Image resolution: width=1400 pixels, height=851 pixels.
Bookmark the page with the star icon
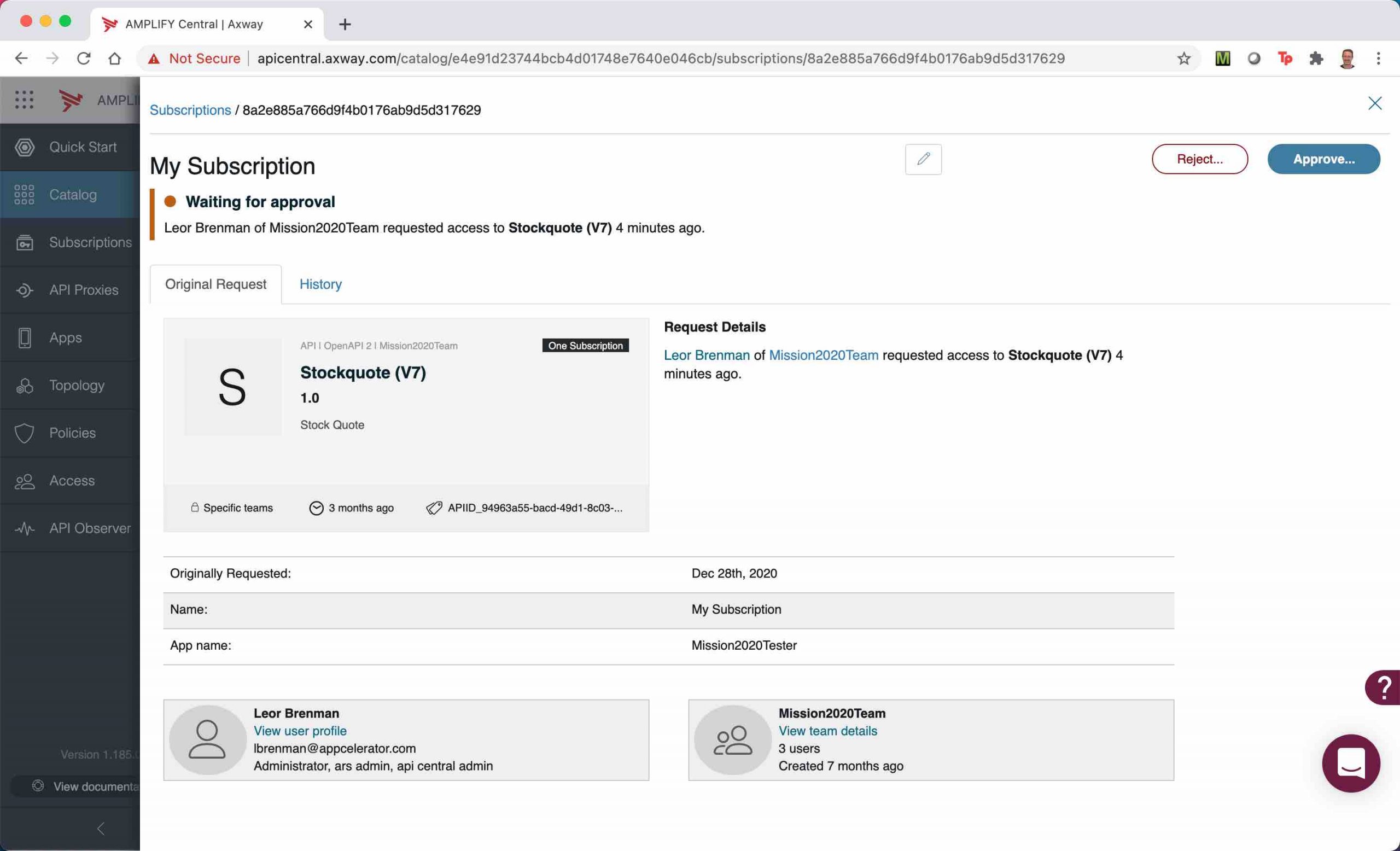tap(1183, 59)
